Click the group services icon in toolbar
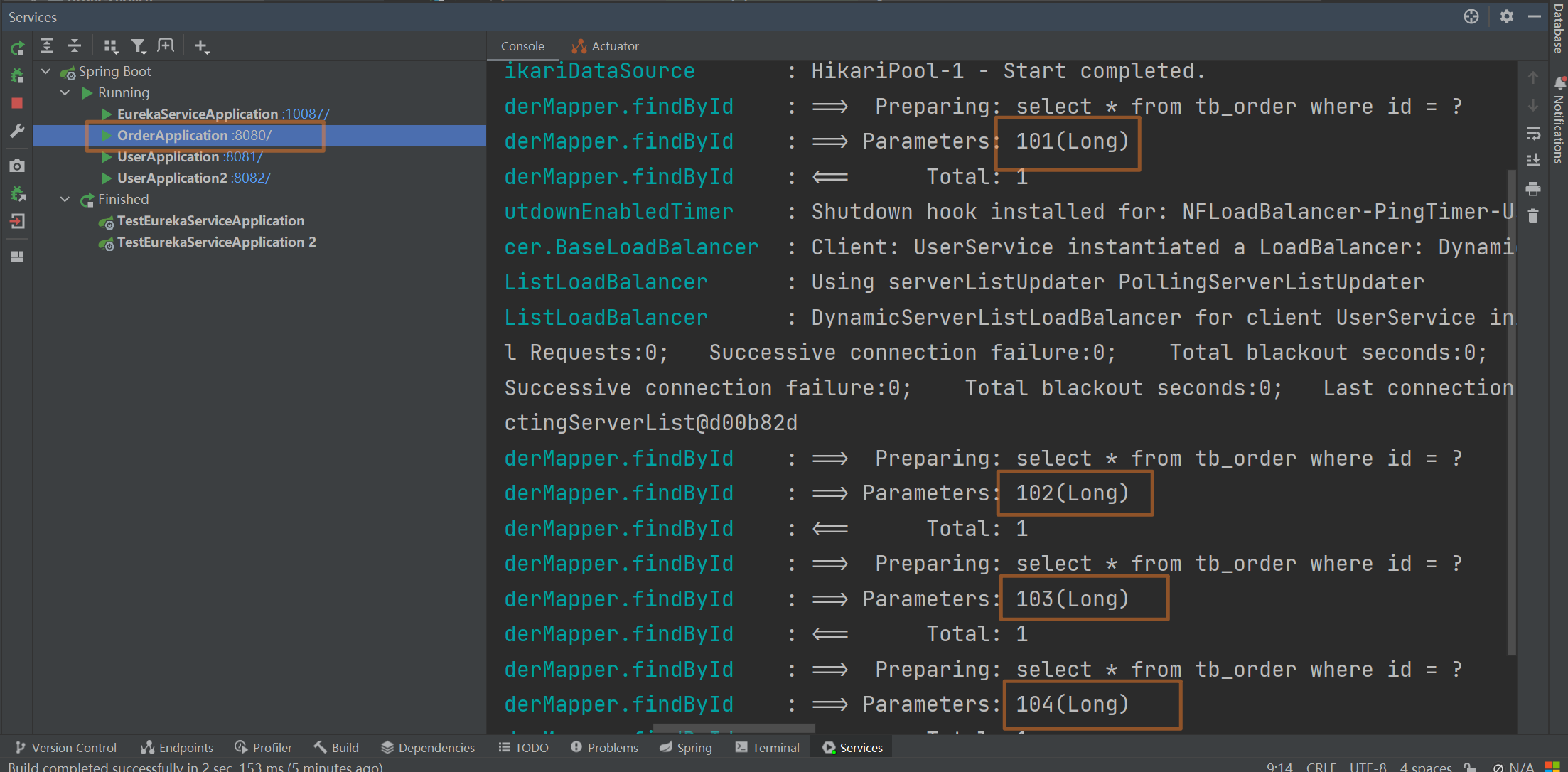 (x=110, y=46)
